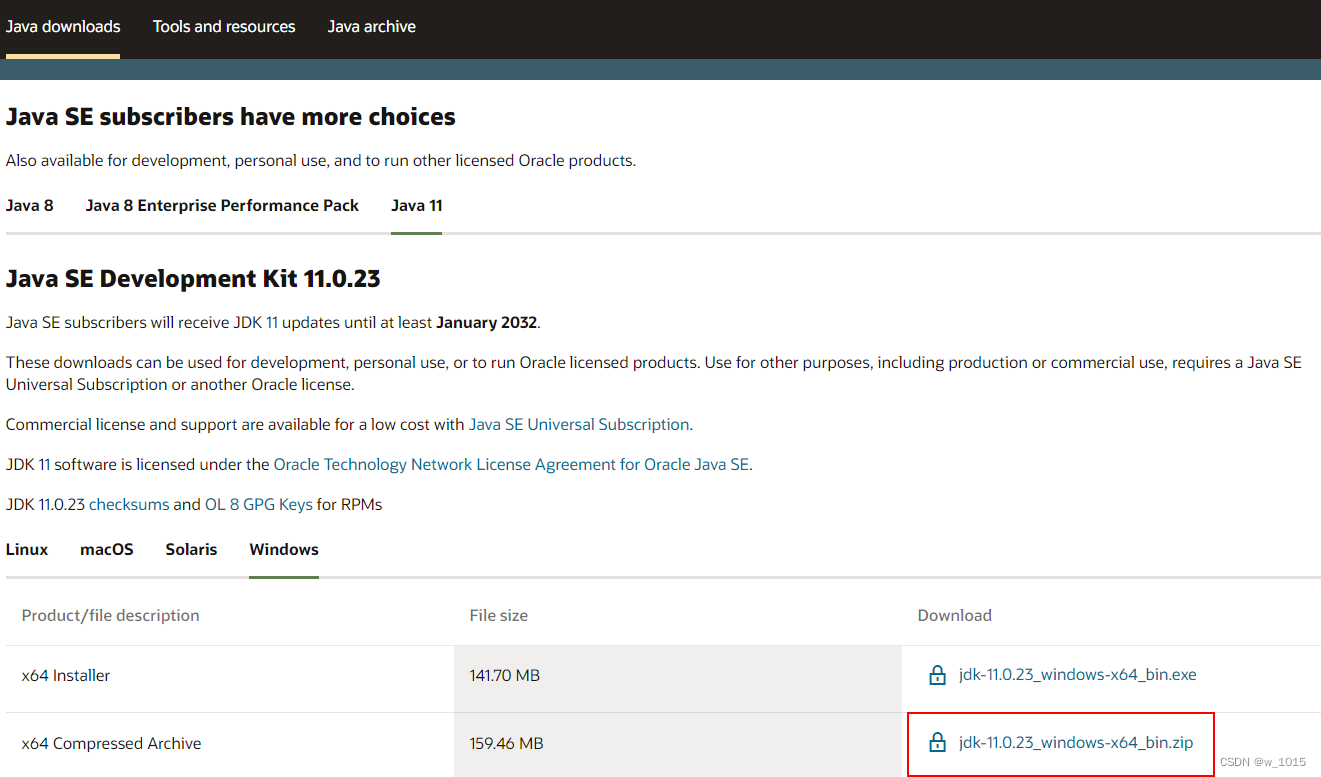Click the lock icon beside jdk-11.0.23_windows-x64_bin.zip
Screen dimensions: 1321x777
937,743
